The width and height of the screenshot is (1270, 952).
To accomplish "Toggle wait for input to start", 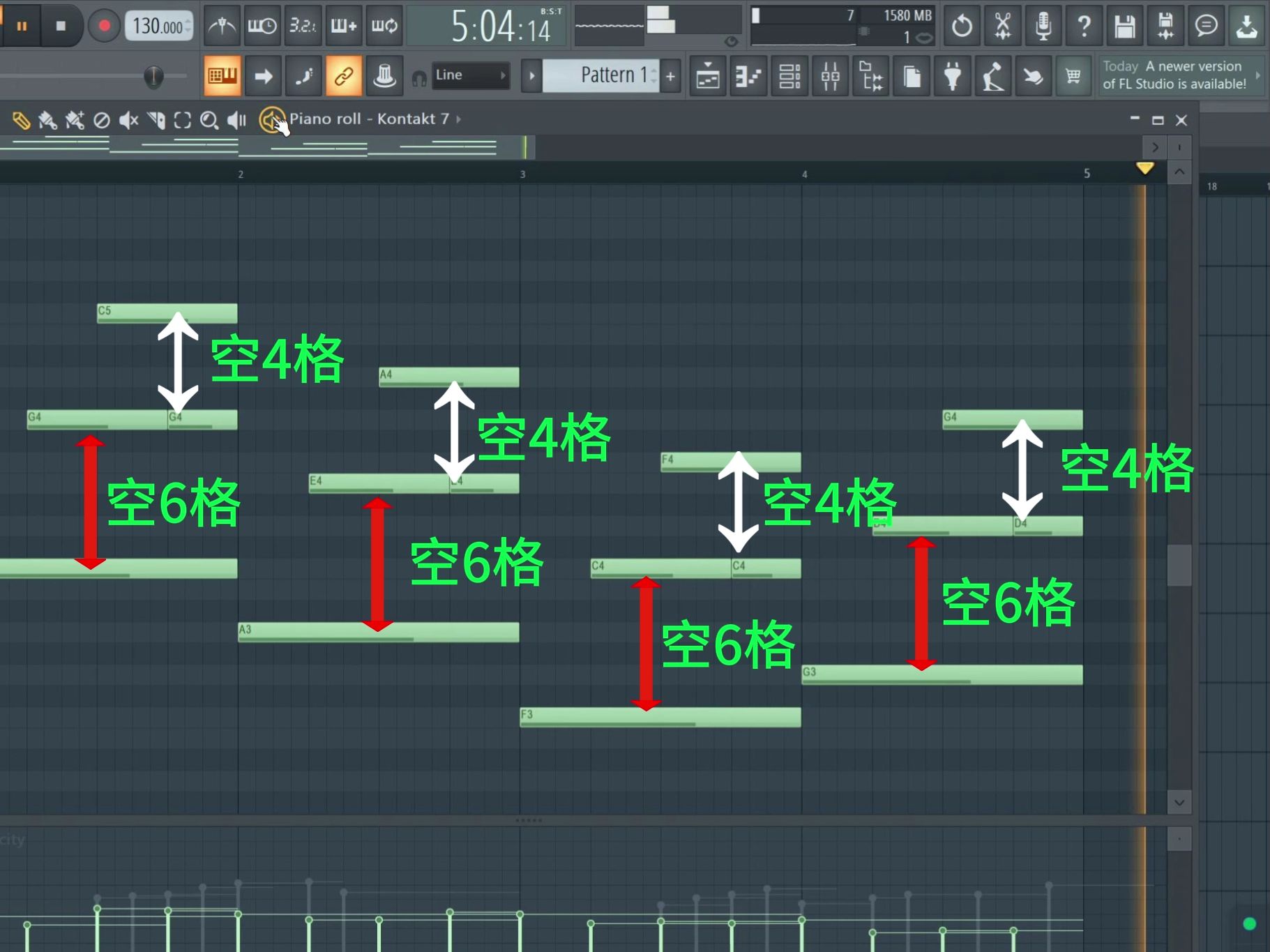I will pos(263,26).
